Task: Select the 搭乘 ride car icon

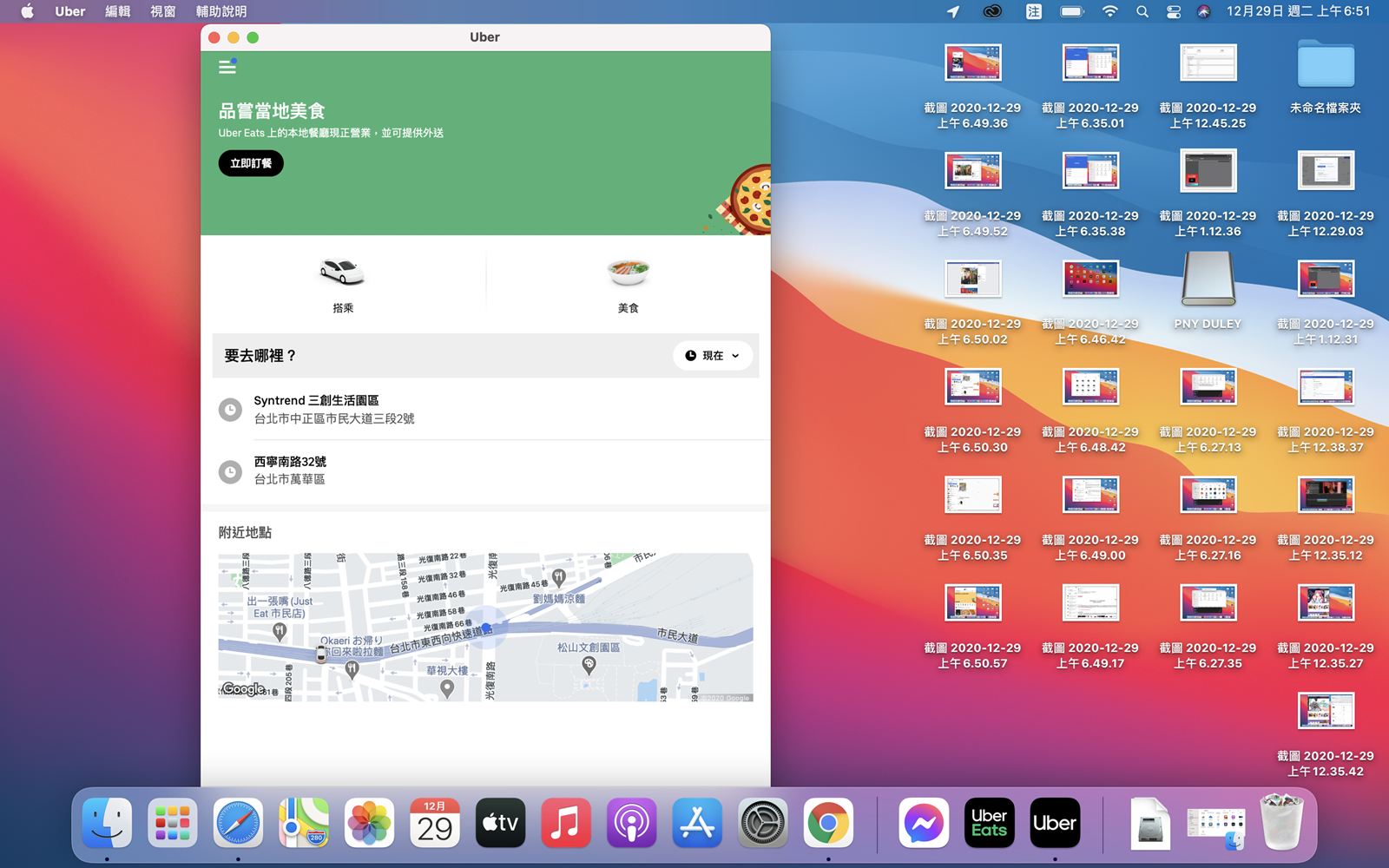Action: coord(342,273)
